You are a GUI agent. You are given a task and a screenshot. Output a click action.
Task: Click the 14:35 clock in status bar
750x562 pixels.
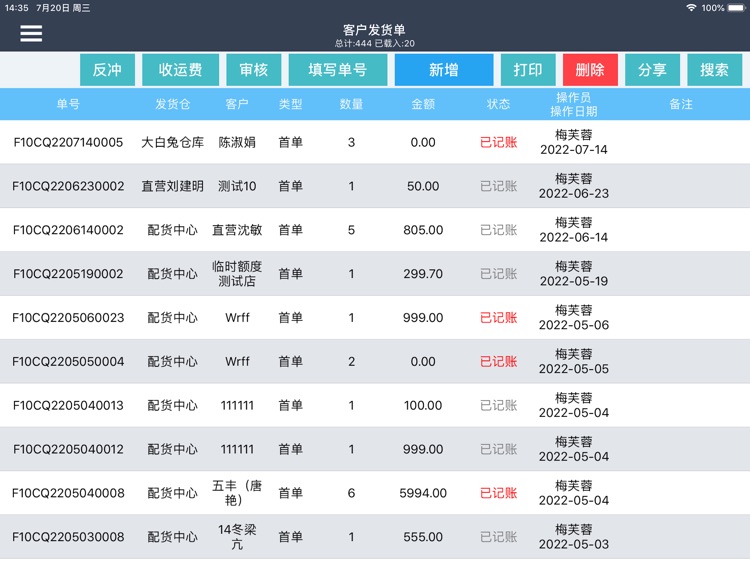[17, 8]
